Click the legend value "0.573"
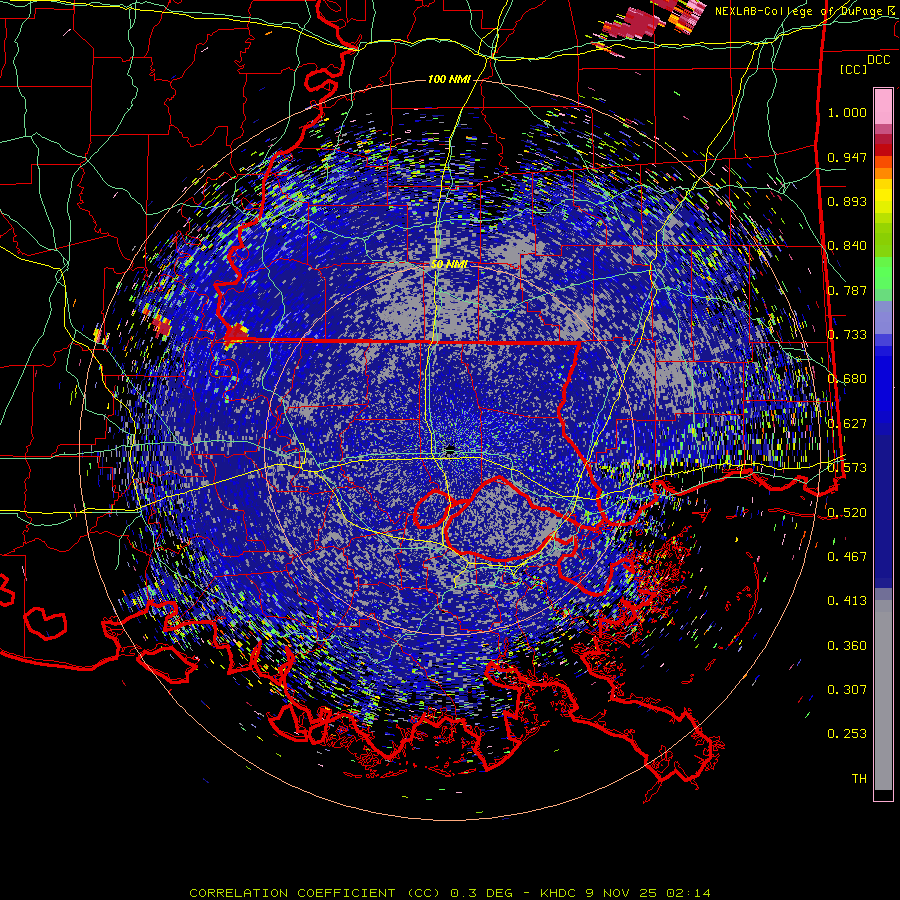 (x=847, y=468)
